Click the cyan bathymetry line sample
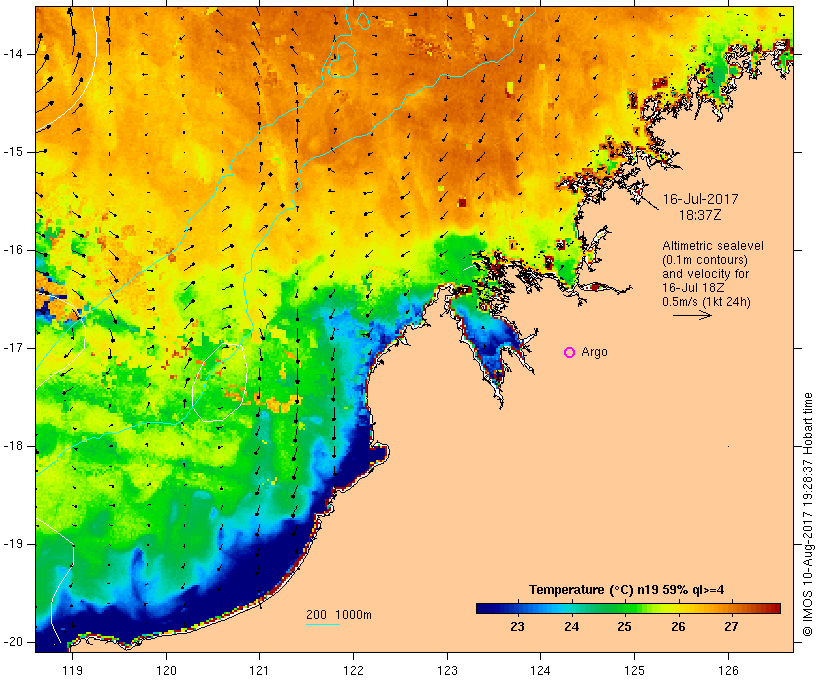The height and width of the screenshot is (680, 820). 323,624
